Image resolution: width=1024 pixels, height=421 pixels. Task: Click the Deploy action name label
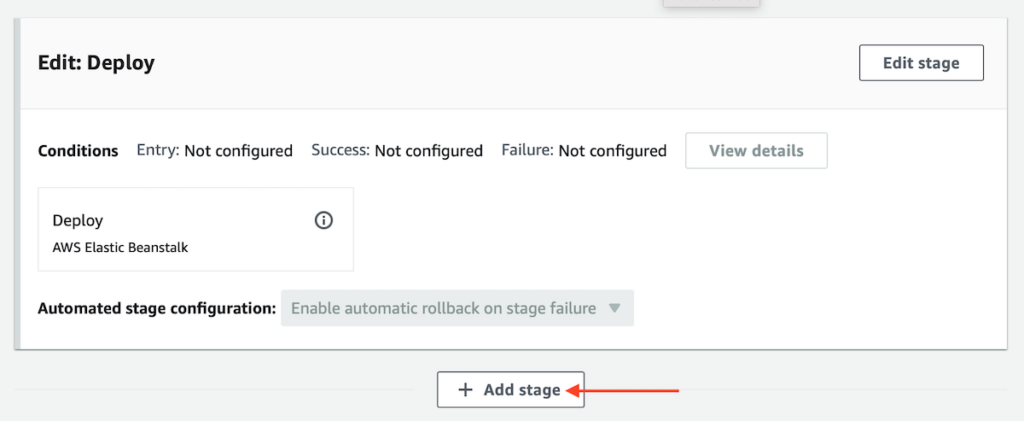coord(78,221)
